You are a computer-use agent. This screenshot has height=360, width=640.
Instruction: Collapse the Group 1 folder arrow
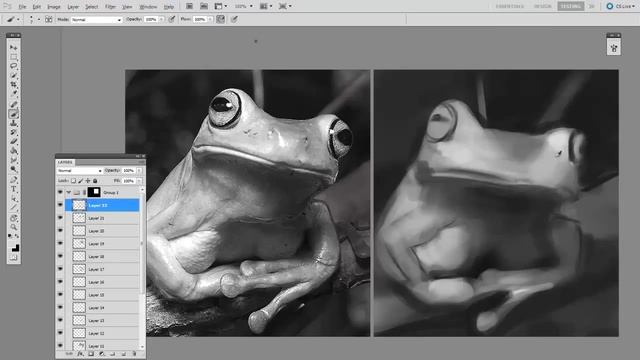(x=69, y=192)
